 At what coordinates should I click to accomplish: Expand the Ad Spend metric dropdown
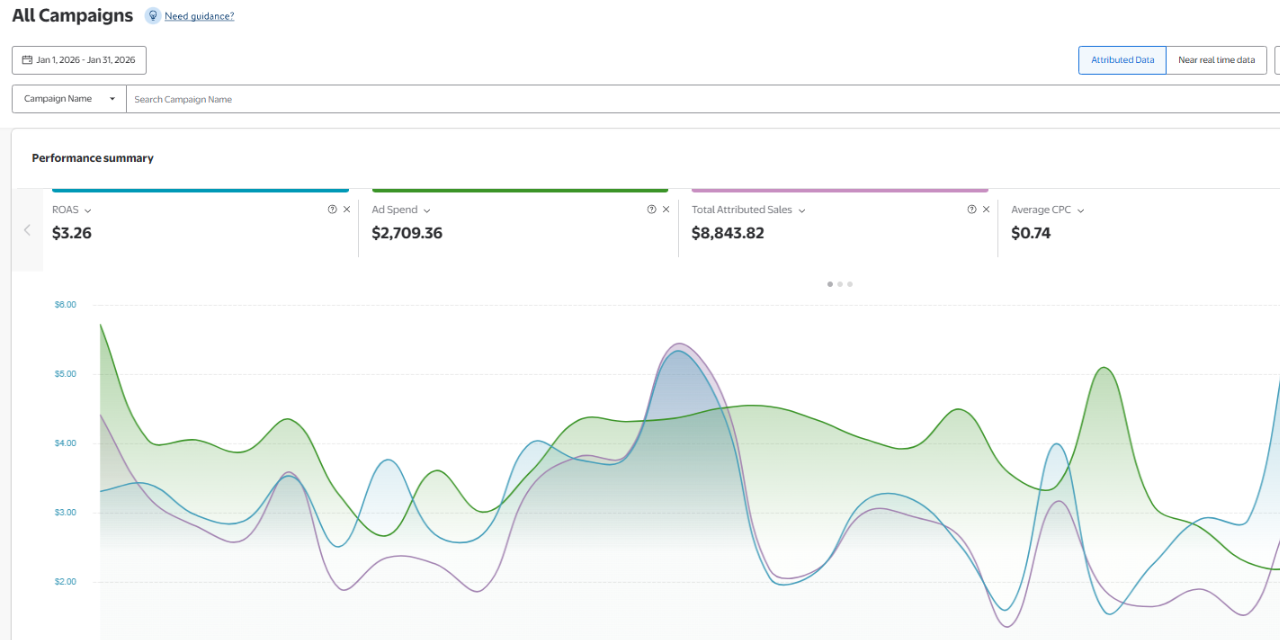(x=427, y=210)
